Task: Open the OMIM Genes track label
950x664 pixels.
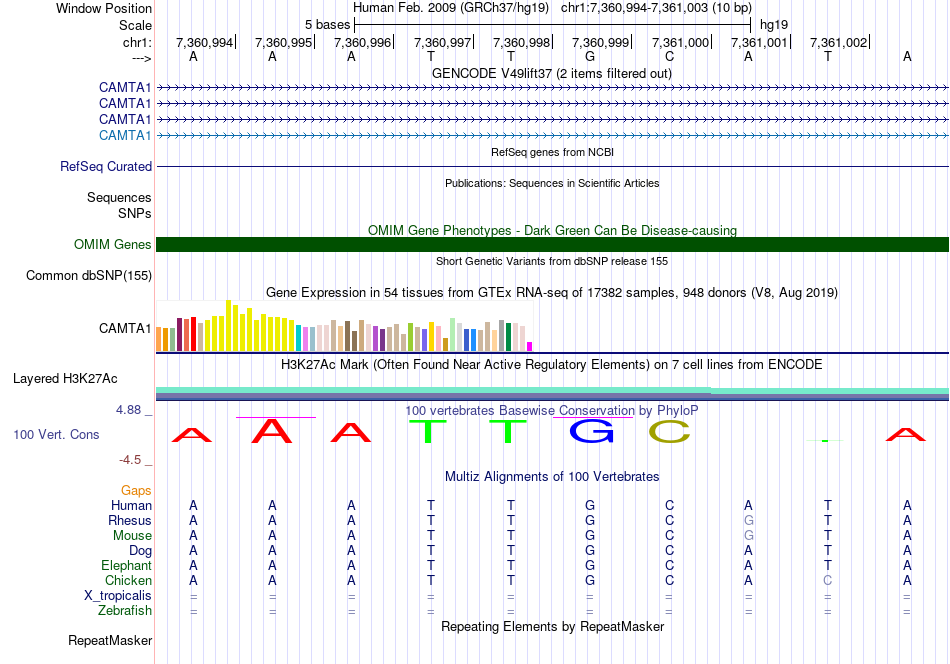Action: click(113, 244)
